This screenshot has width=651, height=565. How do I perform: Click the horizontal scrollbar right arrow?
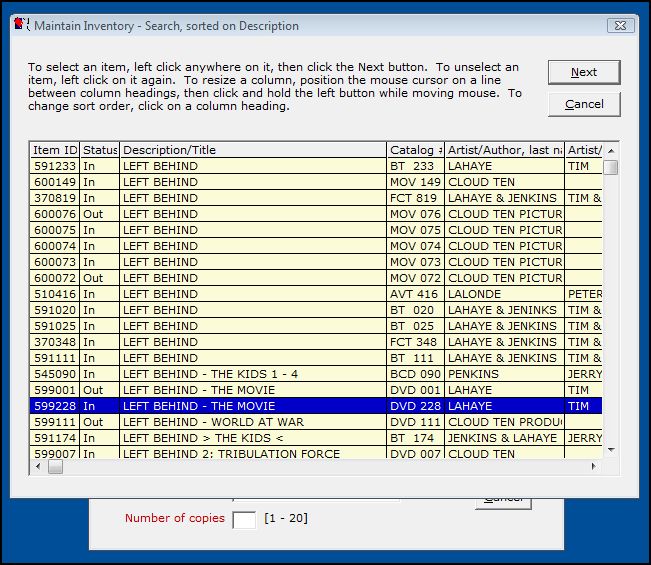coord(594,467)
